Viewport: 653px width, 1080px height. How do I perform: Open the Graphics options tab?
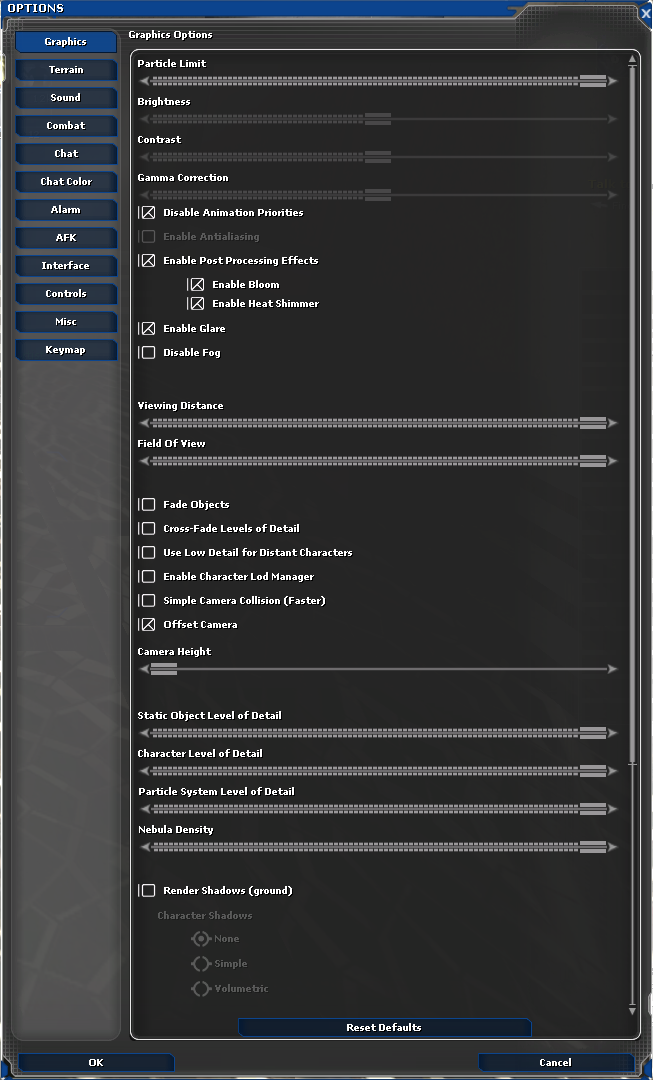pos(65,42)
